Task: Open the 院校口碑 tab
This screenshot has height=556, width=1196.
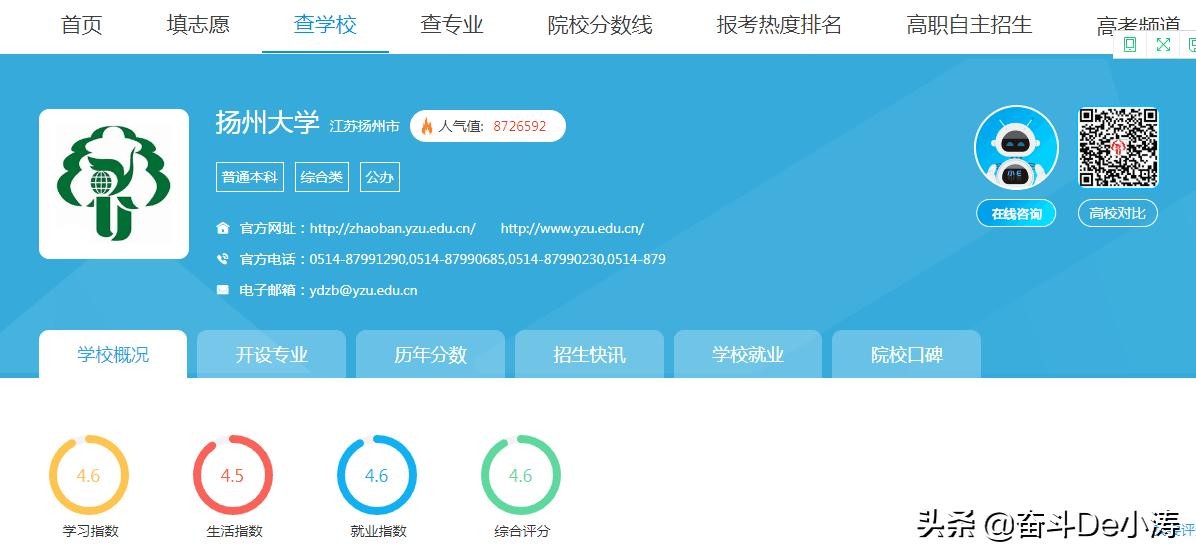Action: coord(906,355)
